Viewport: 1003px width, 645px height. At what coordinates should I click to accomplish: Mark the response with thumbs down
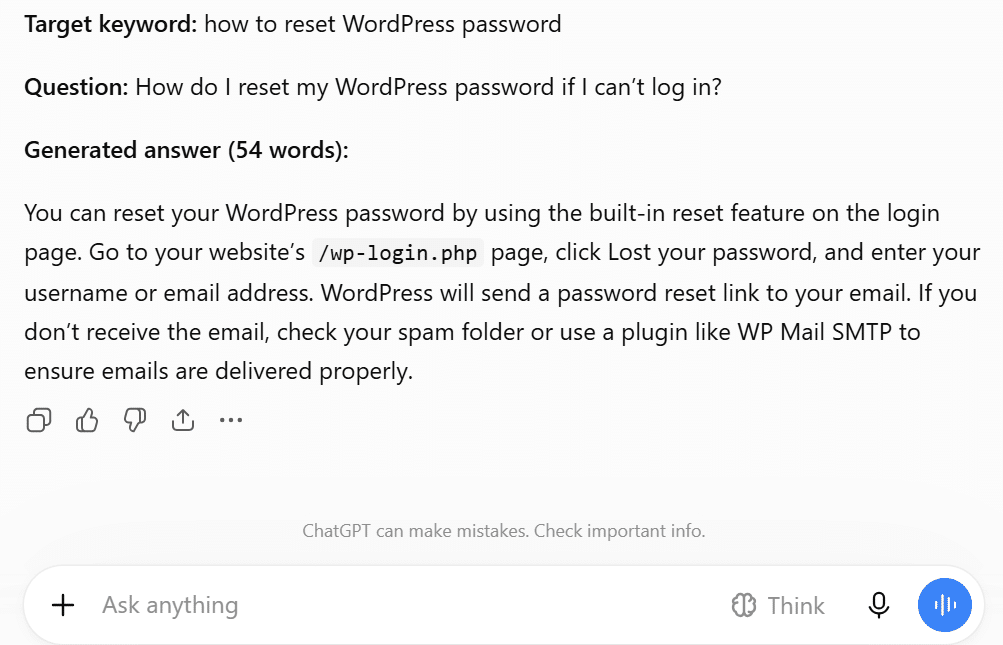(x=135, y=420)
